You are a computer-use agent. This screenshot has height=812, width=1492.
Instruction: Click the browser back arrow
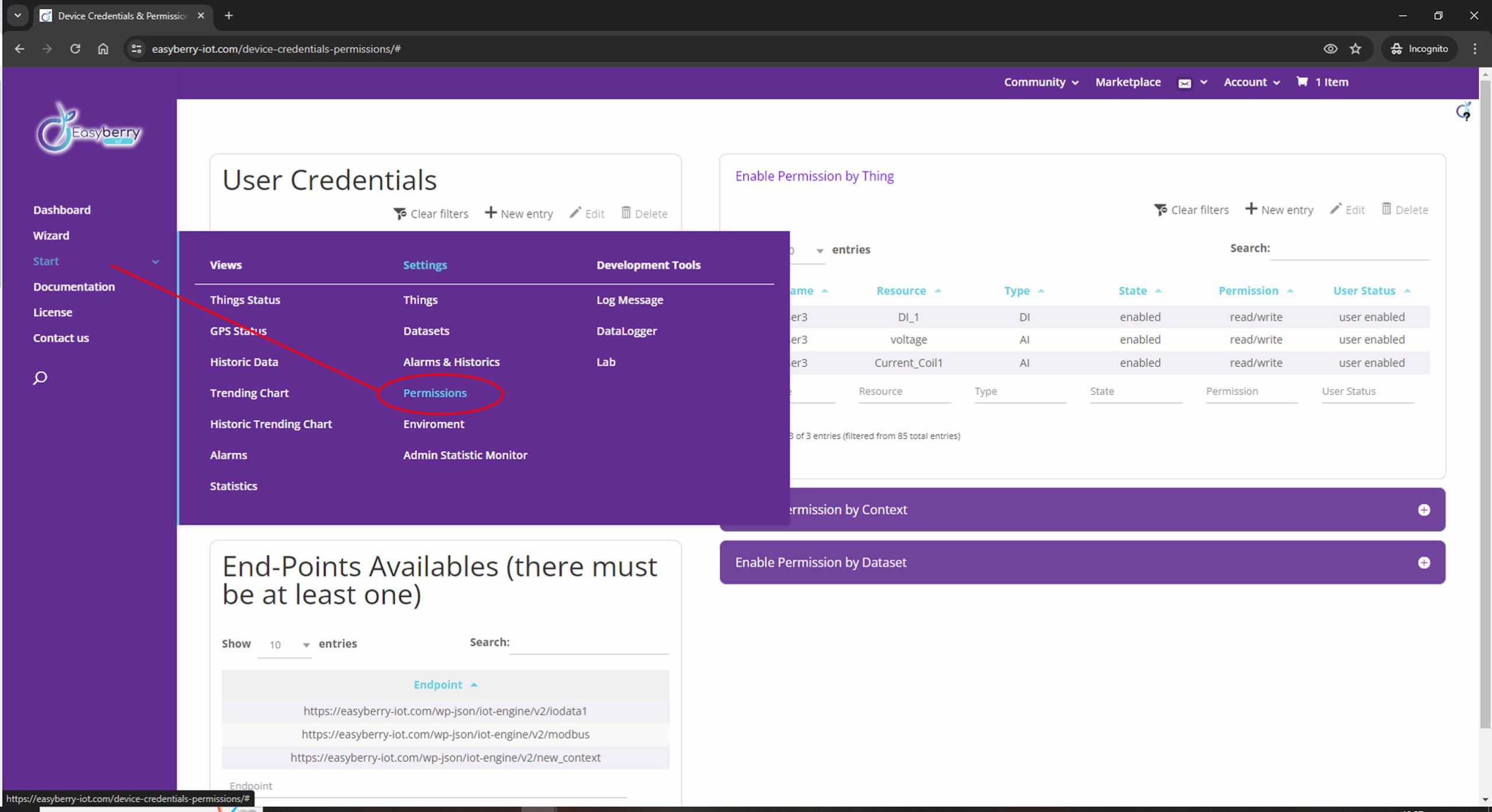coord(19,49)
